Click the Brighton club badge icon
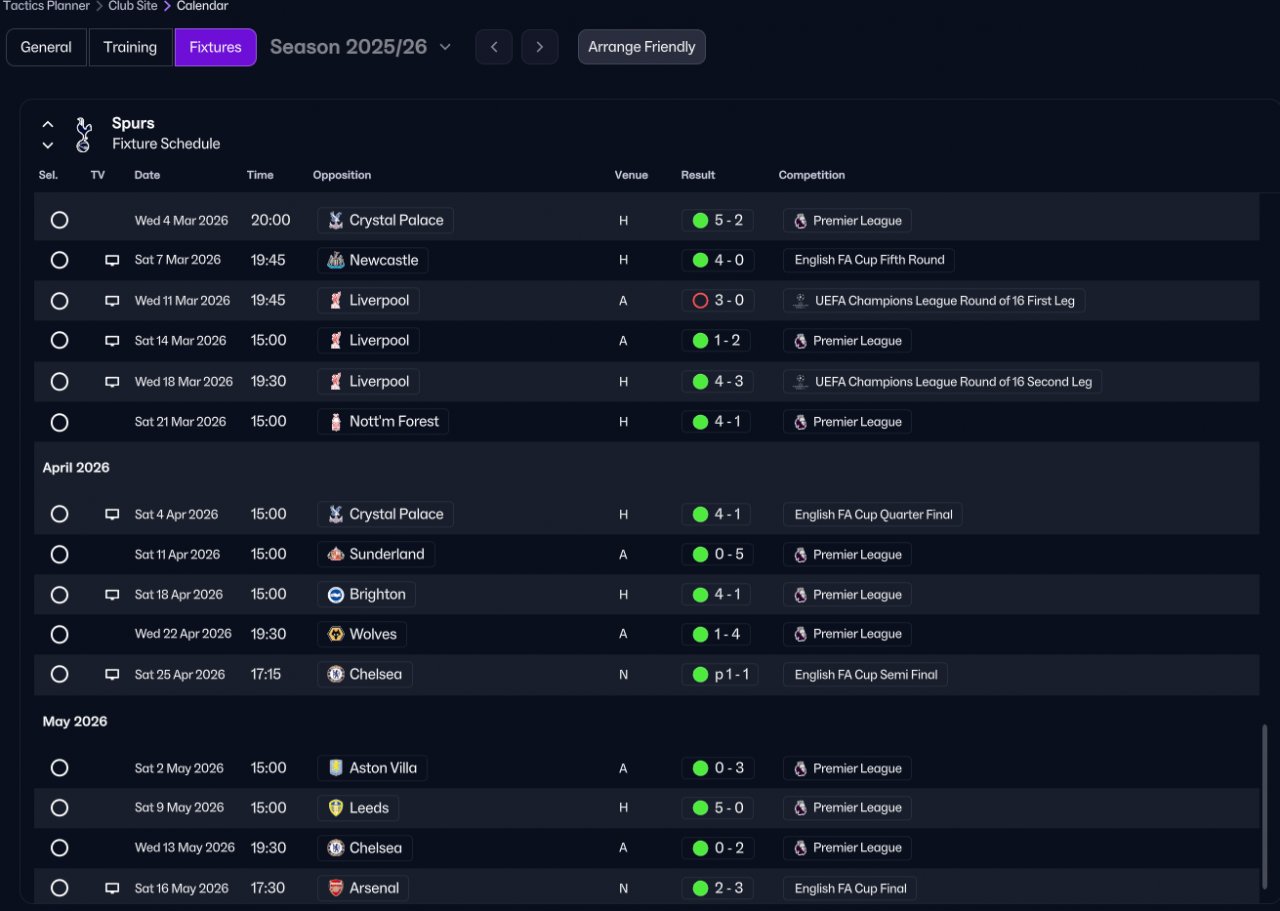The width and height of the screenshot is (1280, 911). (x=336, y=594)
